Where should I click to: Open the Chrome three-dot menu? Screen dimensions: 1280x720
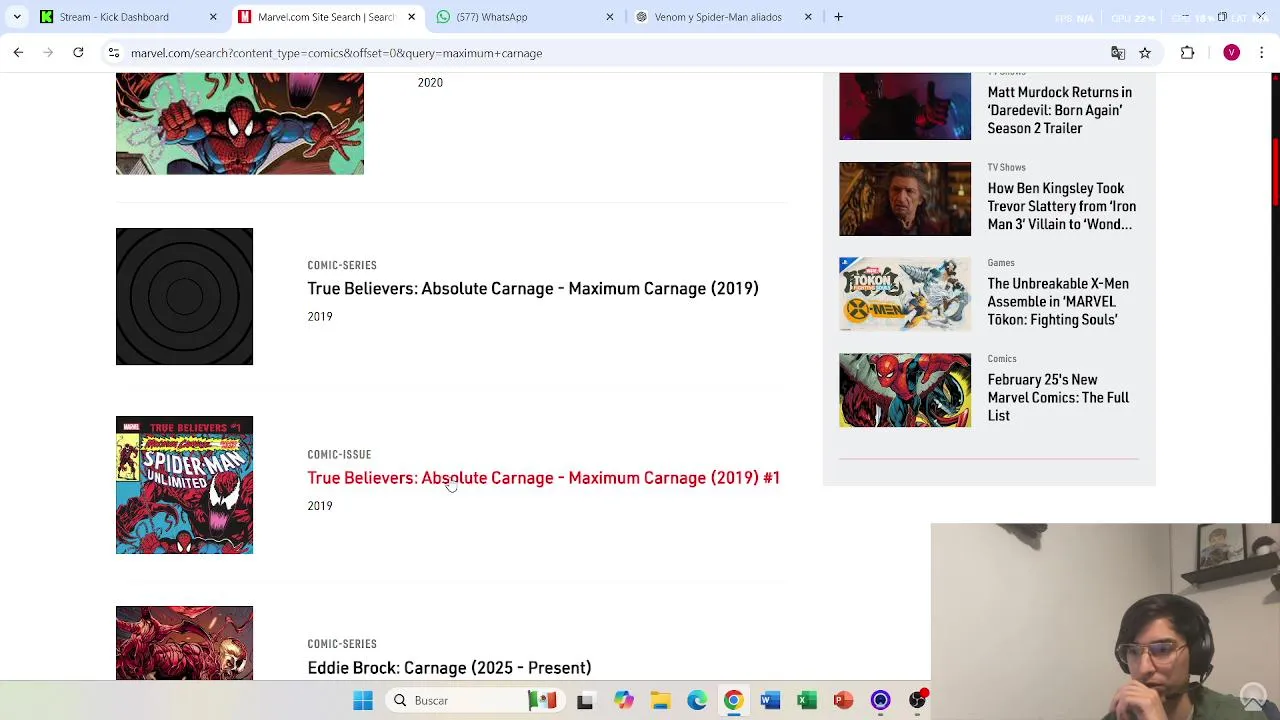coord(1262,53)
